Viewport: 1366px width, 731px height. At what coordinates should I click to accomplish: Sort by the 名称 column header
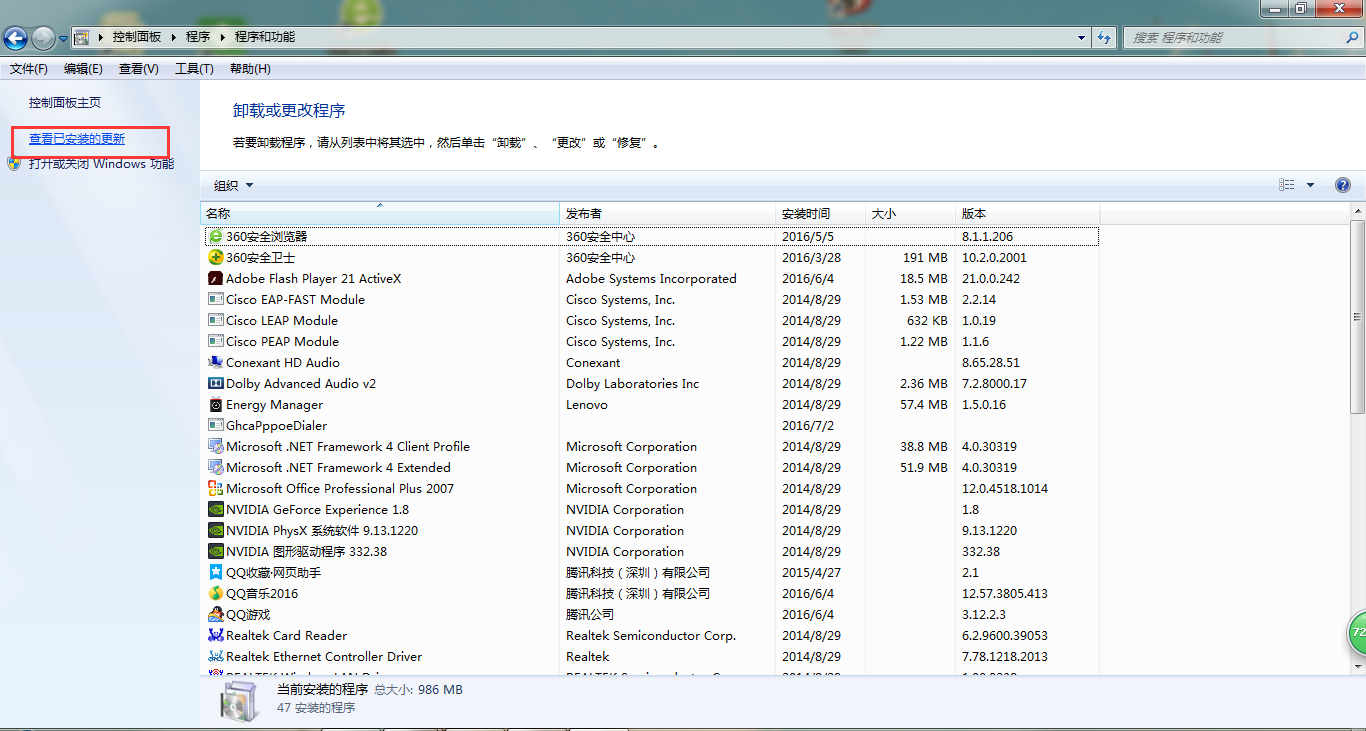pyautogui.click(x=380, y=214)
